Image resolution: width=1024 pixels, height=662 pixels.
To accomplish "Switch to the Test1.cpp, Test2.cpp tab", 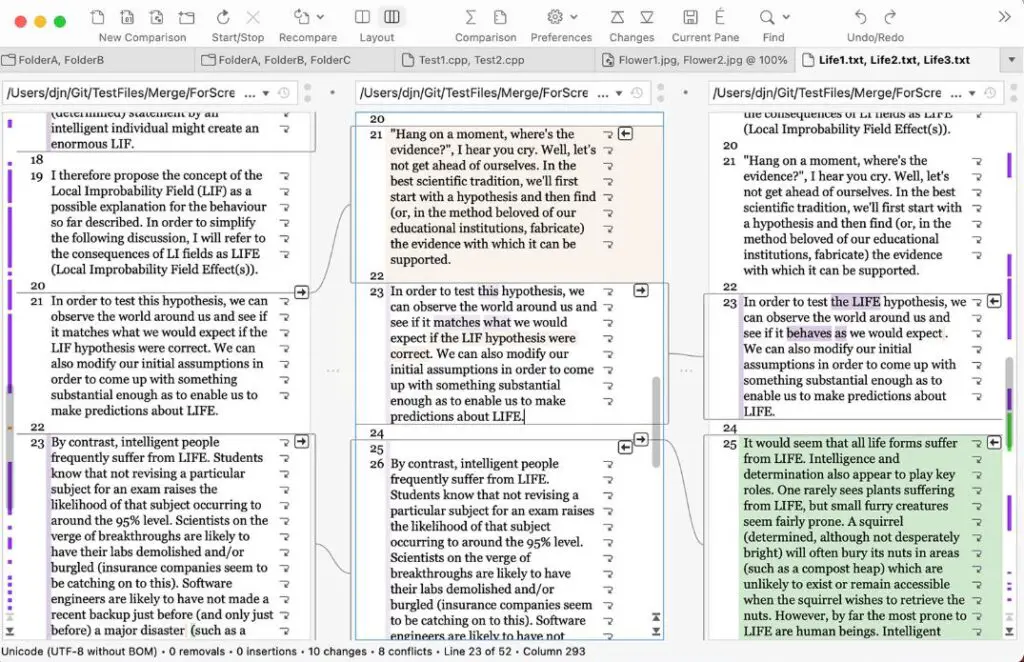I will (x=470, y=60).
